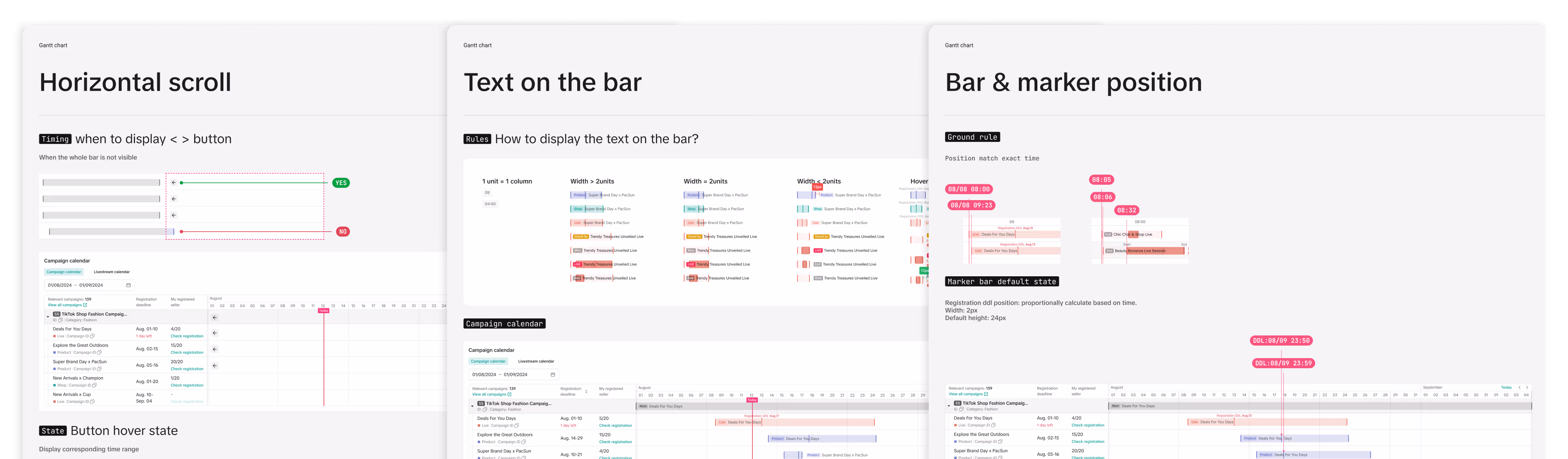Switch to Livestream calendar tab in Horizontal scroll panel

[x=111, y=272]
